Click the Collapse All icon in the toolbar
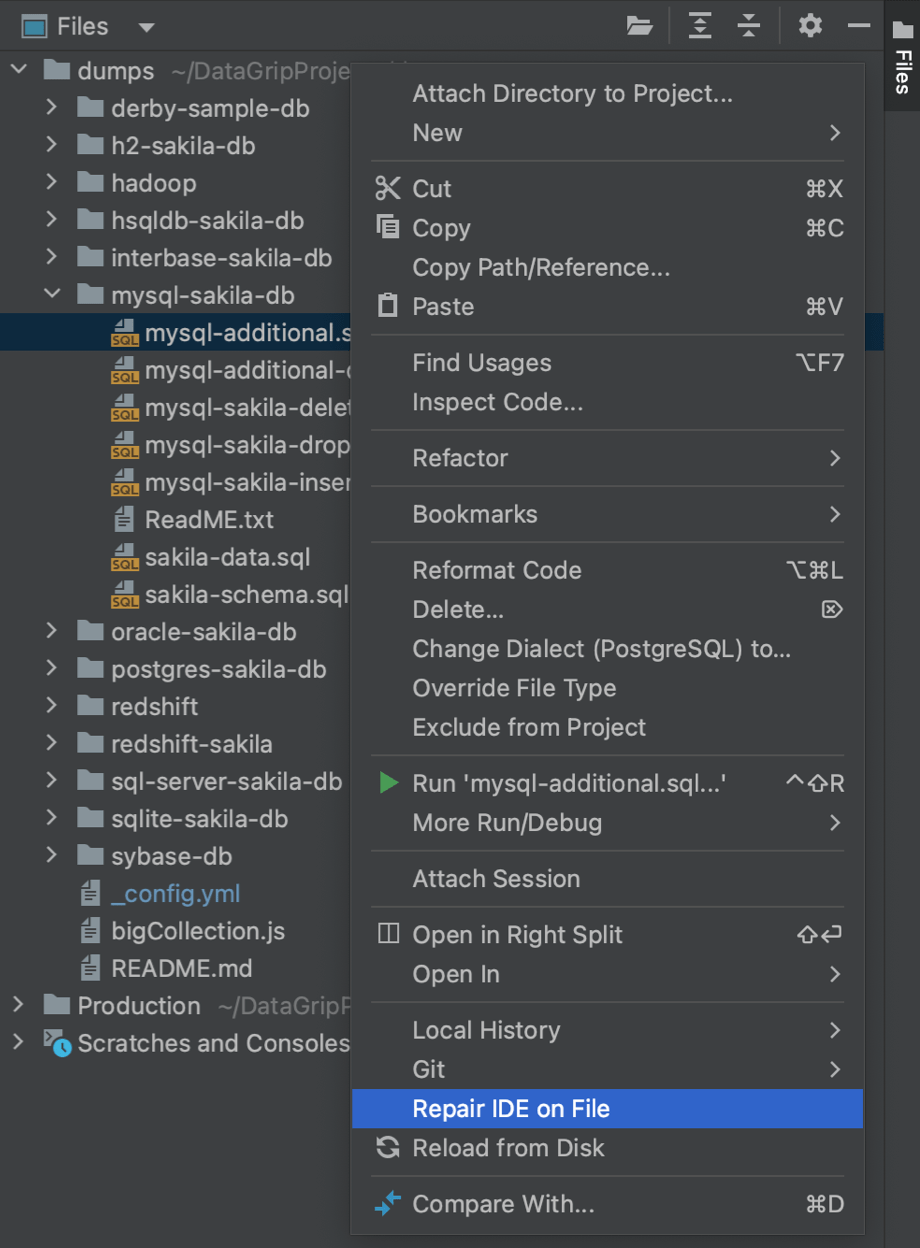Screen dimensions: 920x1248 749,26
